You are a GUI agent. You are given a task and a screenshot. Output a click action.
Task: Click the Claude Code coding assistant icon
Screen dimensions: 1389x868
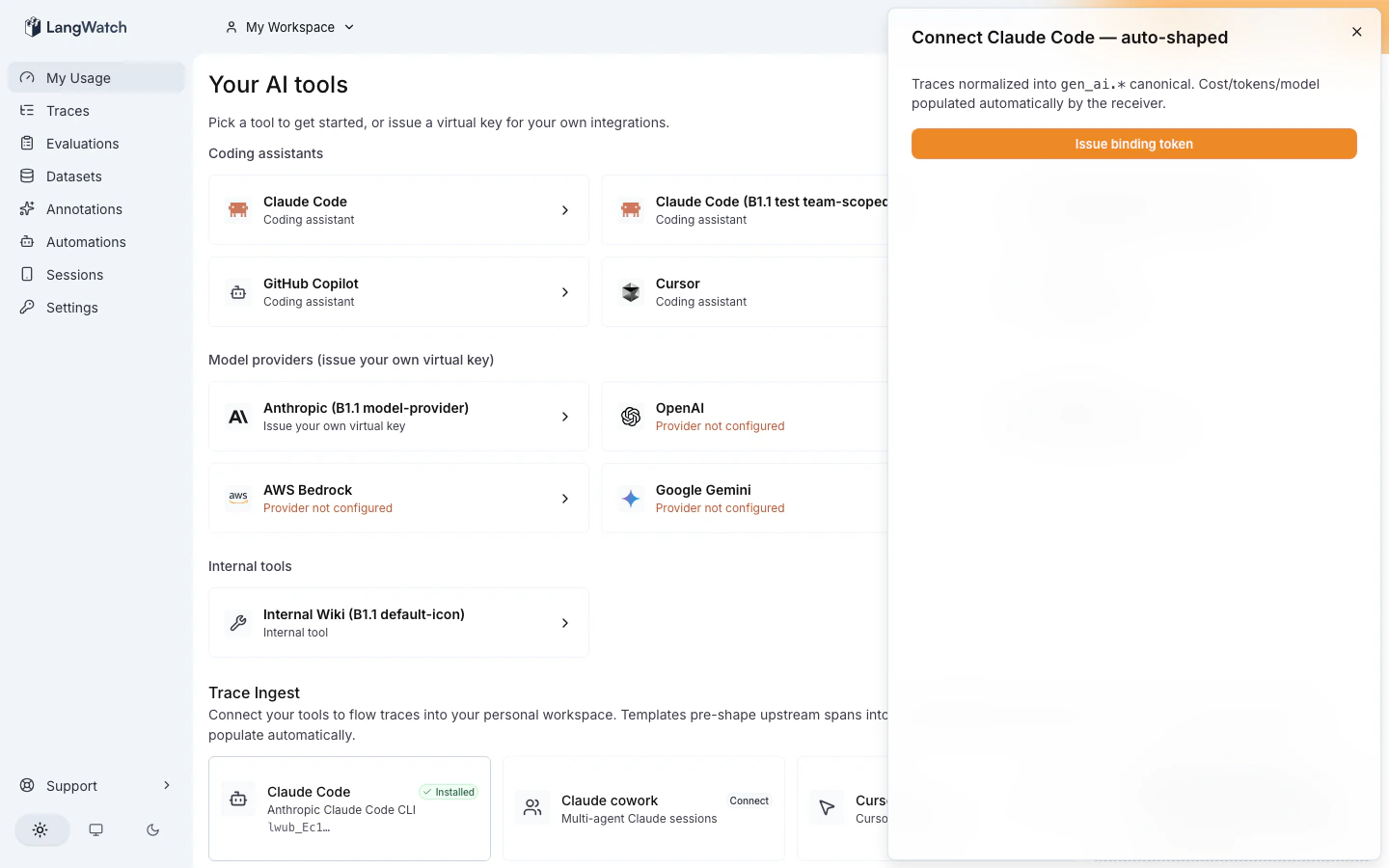coord(238,209)
